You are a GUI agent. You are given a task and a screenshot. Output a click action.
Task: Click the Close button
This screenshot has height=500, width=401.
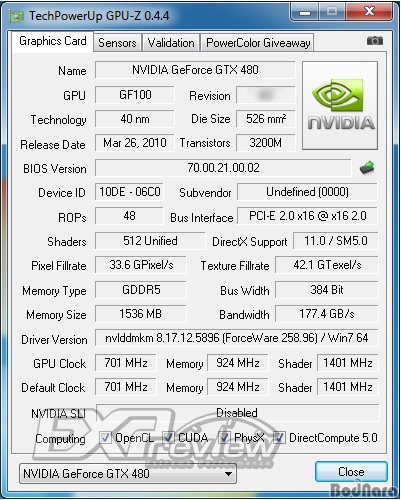[x=351, y=472]
